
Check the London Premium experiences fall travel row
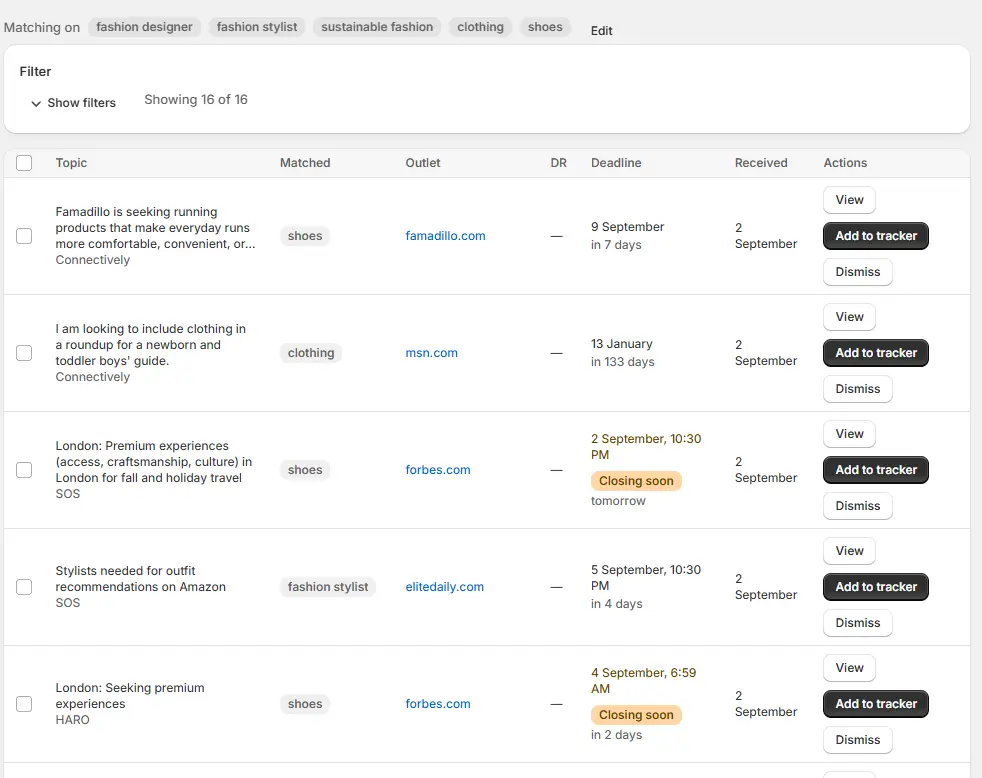(24, 470)
